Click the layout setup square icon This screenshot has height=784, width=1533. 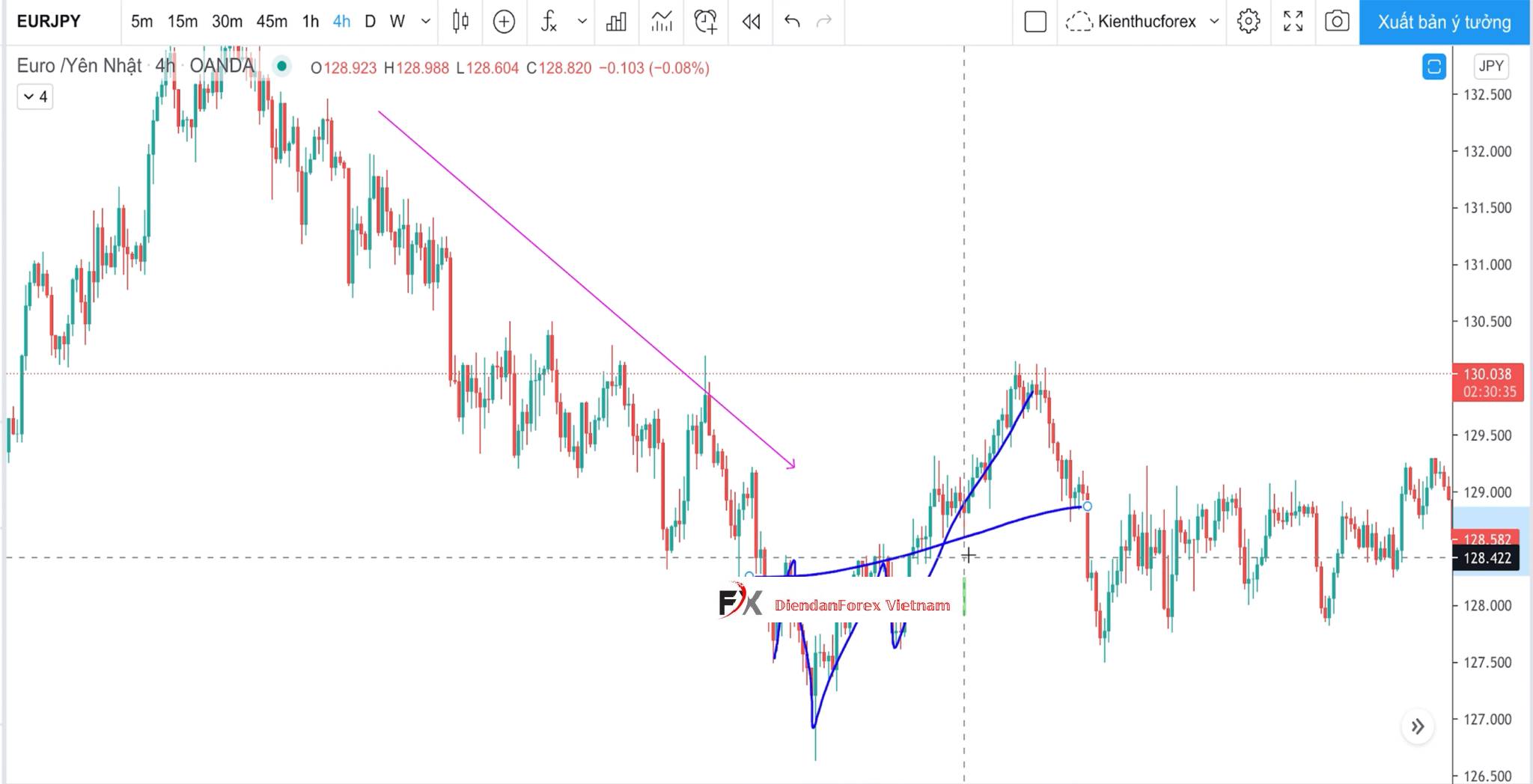point(1035,22)
